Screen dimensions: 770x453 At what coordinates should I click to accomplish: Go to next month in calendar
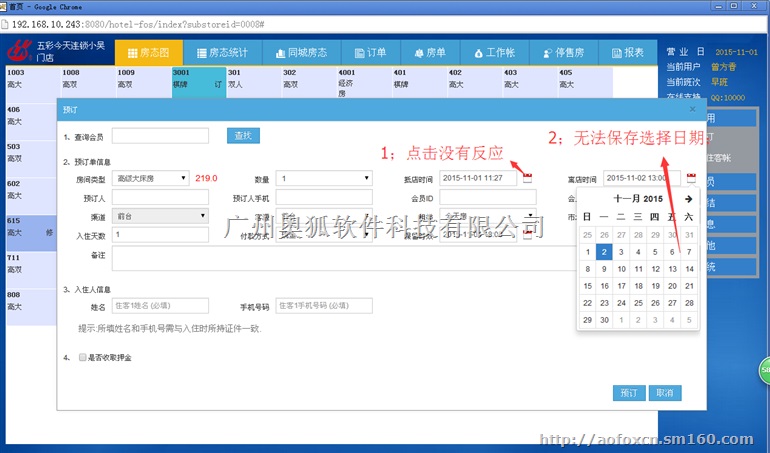pyautogui.click(x=688, y=199)
